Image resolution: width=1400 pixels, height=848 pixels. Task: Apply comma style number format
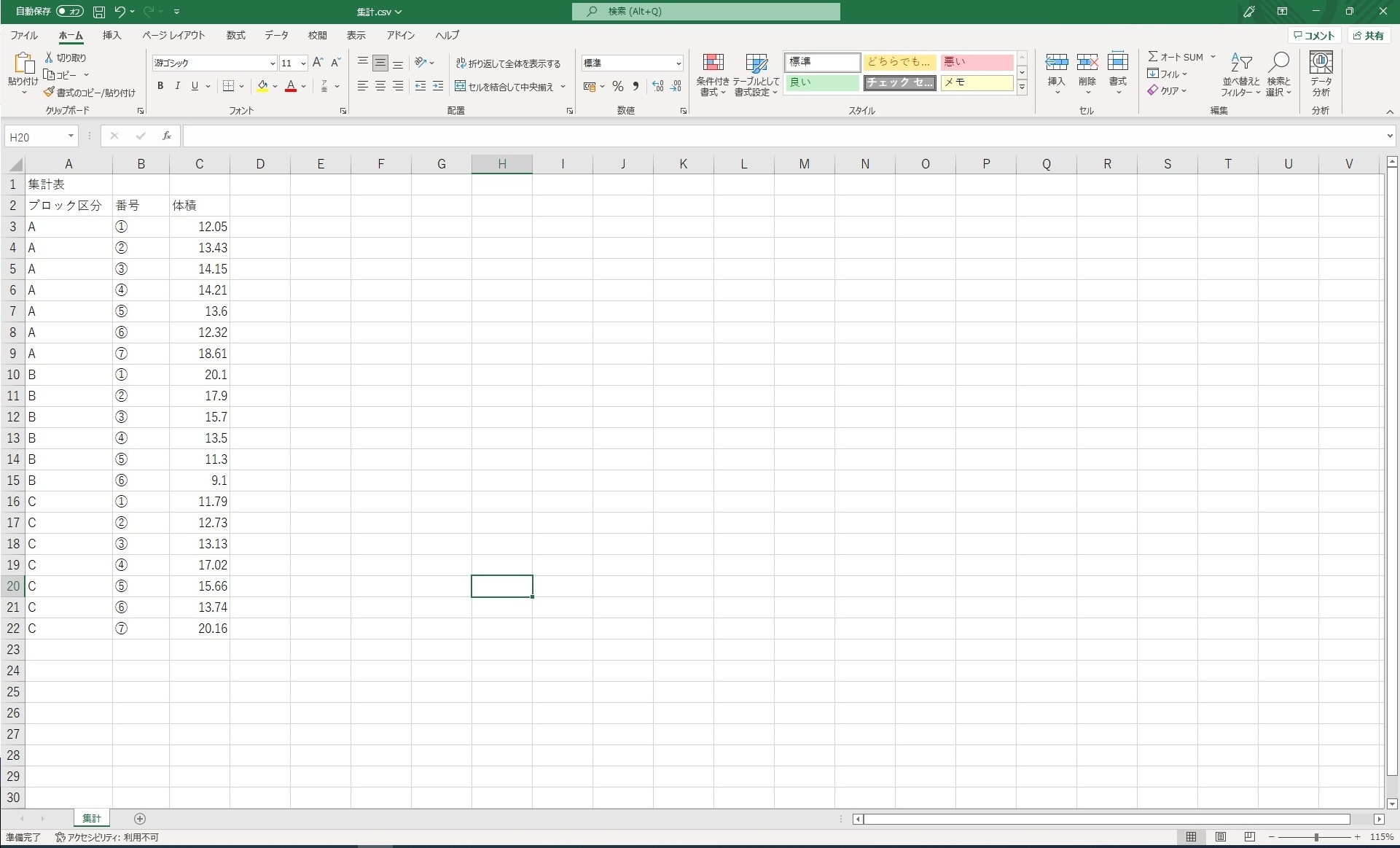[x=636, y=86]
